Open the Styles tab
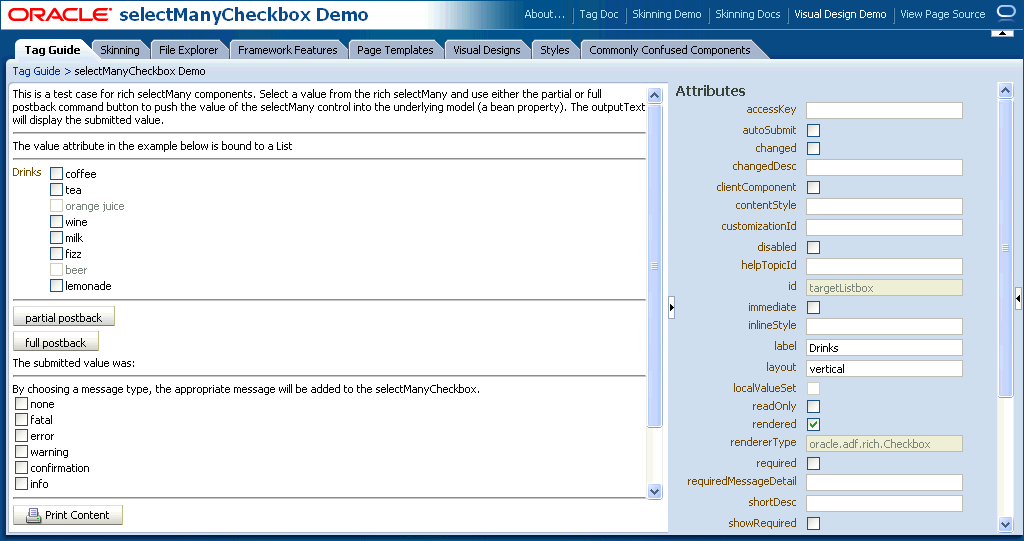 click(554, 50)
